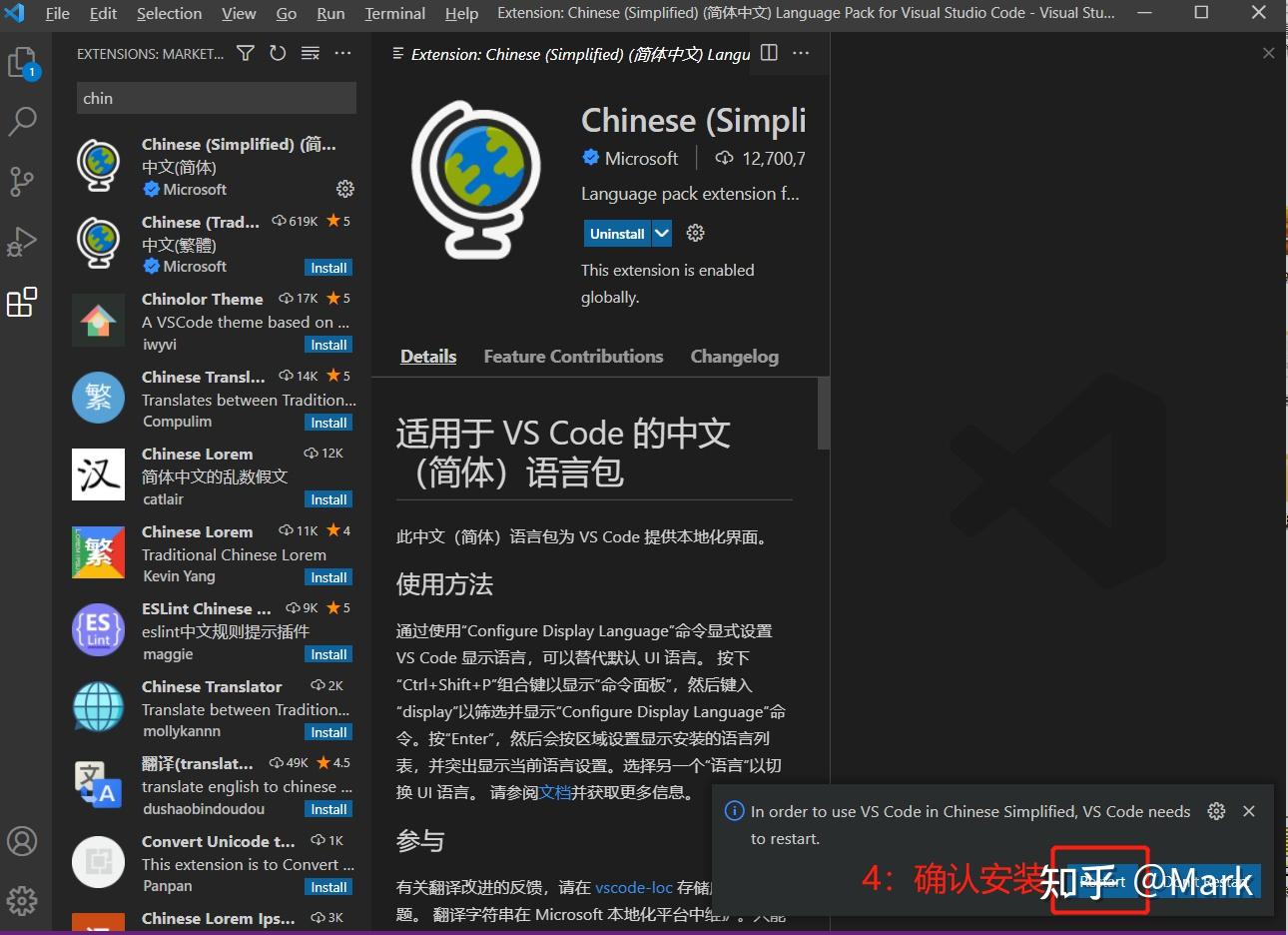The image size is (1288, 935).
Task: Install Convert Unicode extension by Panpan
Action: coord(328,887)
